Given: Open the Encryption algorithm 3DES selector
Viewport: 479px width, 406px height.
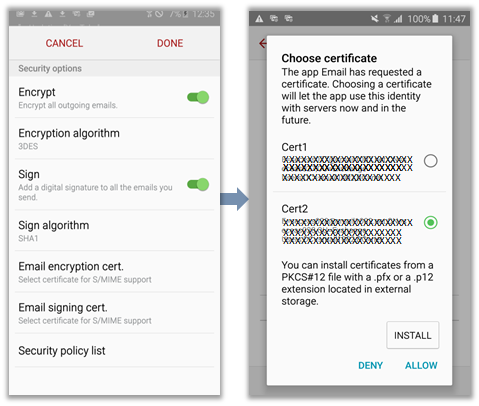Looking at the screenshot, I should point(114,138).
